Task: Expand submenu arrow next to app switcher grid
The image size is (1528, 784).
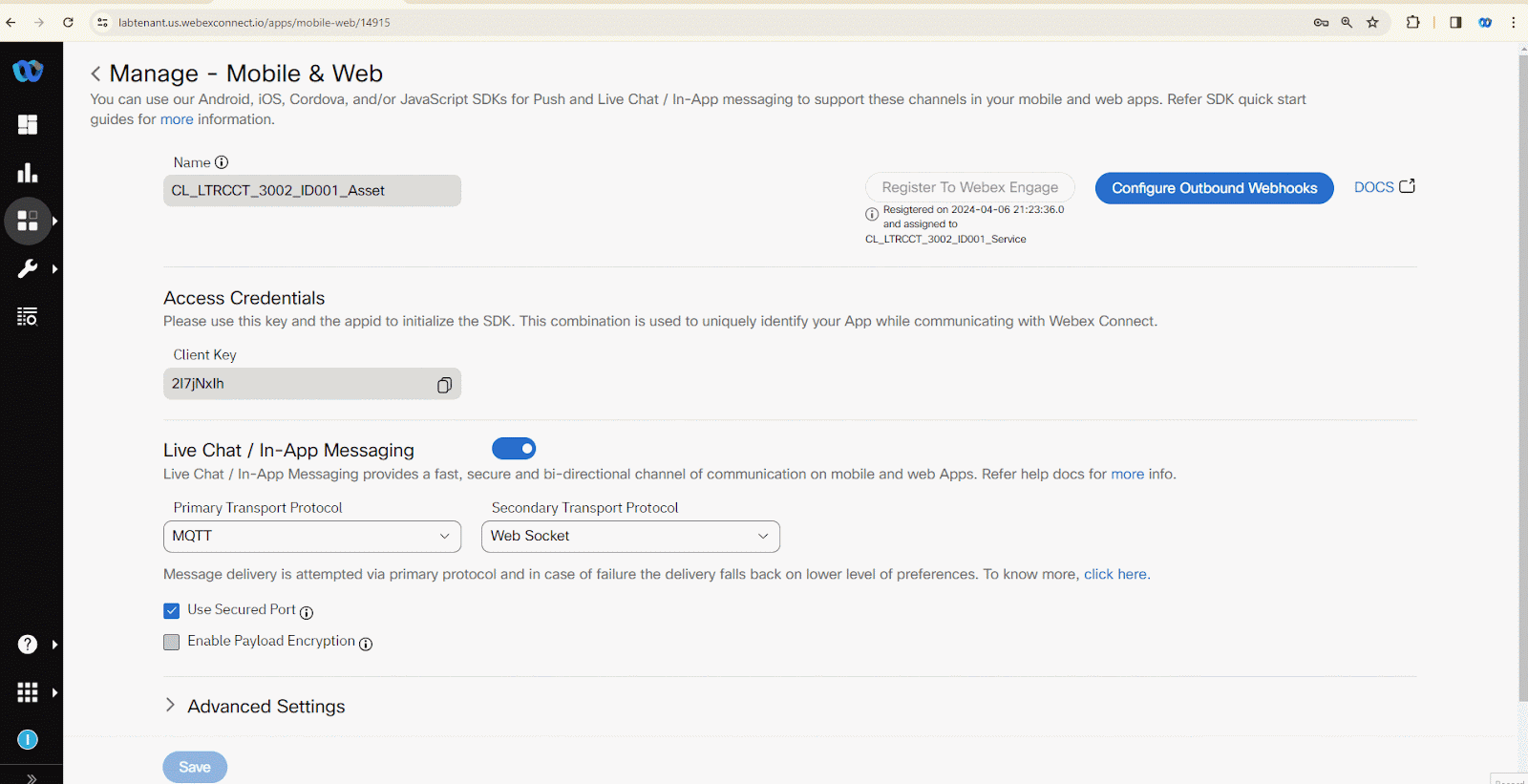Action: pyautogui.click(x=55, y=692)
